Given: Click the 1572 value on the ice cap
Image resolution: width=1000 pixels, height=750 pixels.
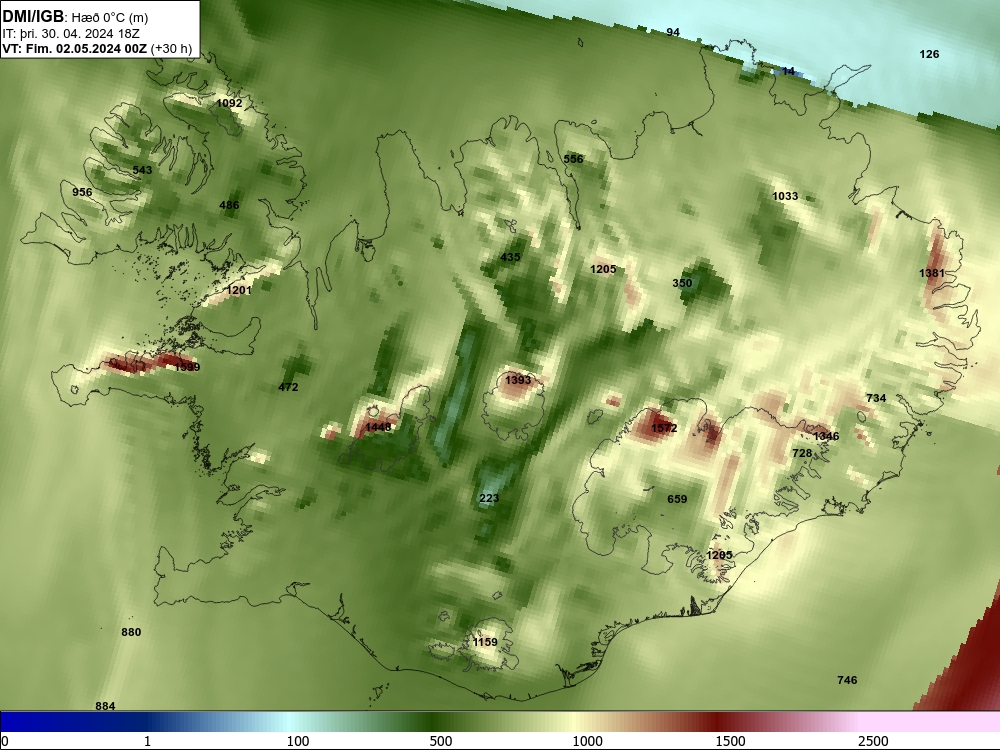Looking at the screenshot, I should click(664, 427).
